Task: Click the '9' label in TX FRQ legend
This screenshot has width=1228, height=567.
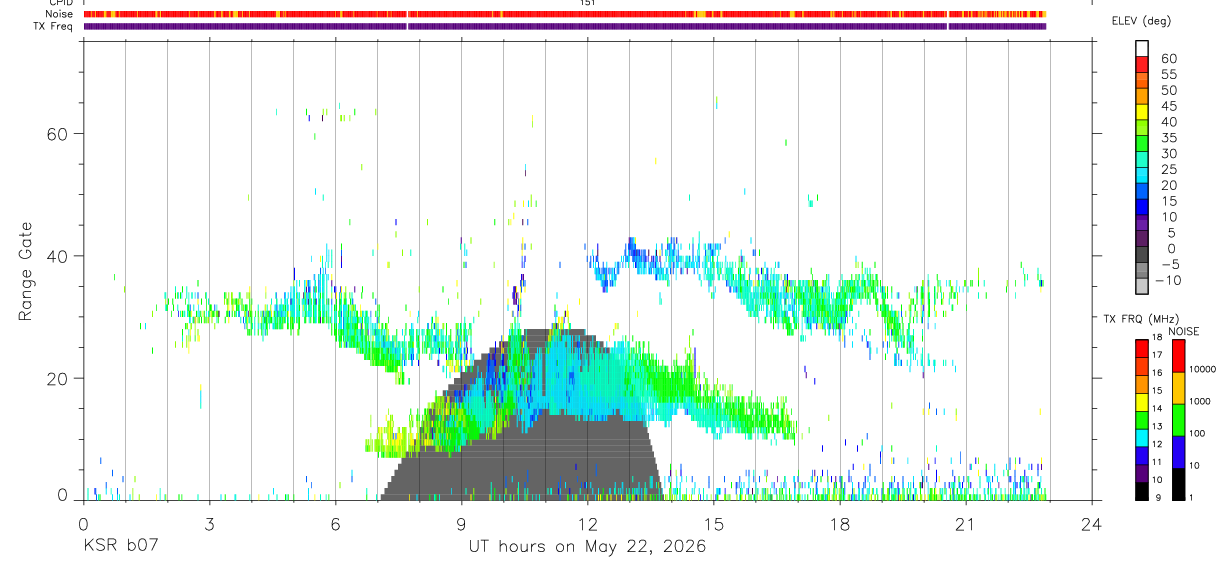Action: [x=1157, y=497]
